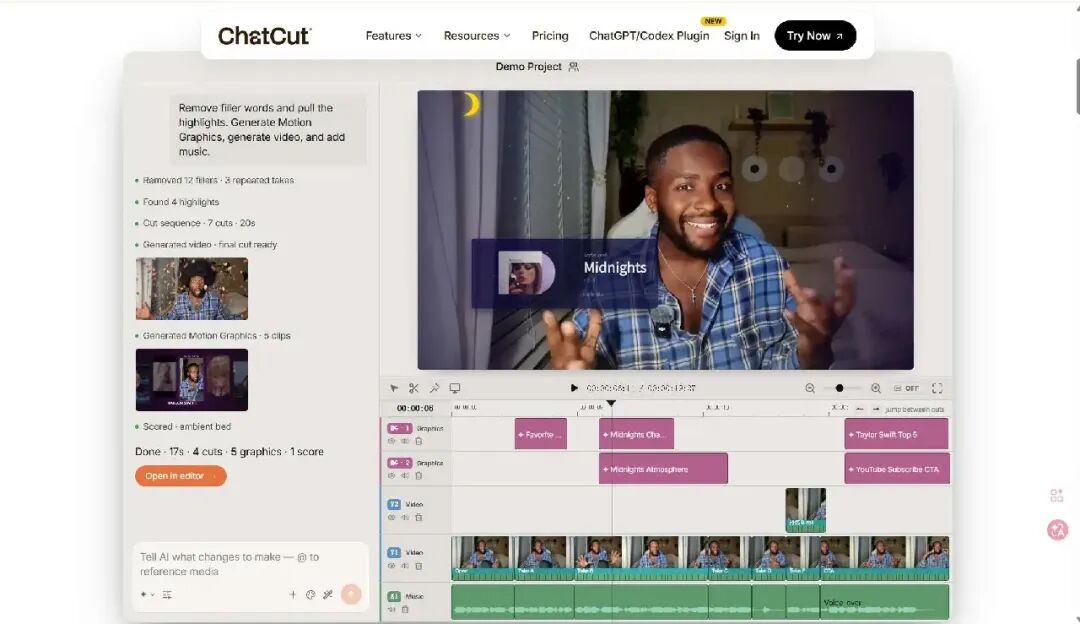
Task: Click the 00:00:06 timecode display
Action: point(415,408)
